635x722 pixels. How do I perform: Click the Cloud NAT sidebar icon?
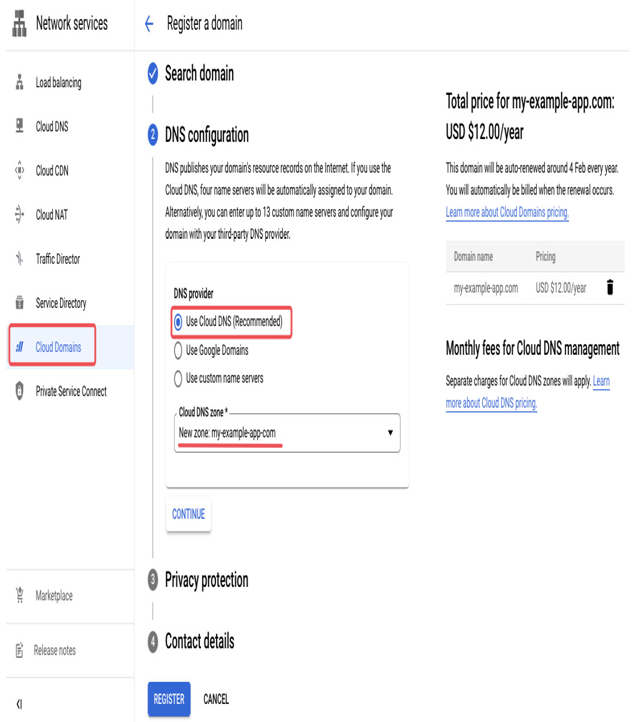point(19,214)
